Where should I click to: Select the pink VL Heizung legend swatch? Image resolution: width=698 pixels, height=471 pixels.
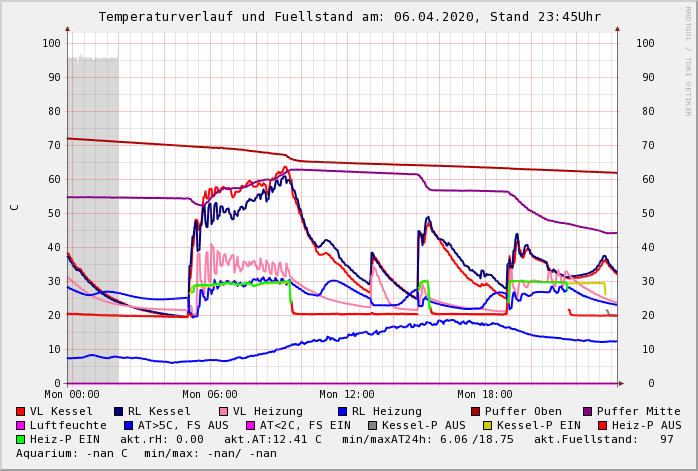224,411
